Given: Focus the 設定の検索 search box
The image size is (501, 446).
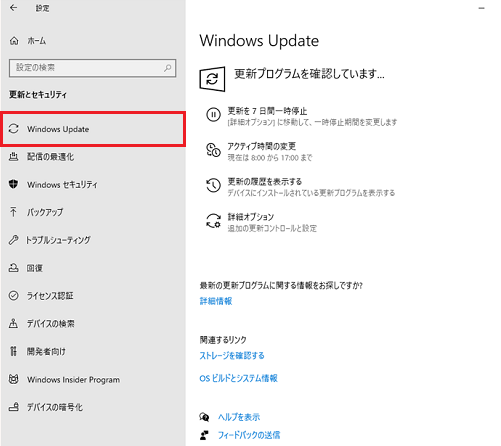Looking at the screenshot, I should (x=92, y=68).
